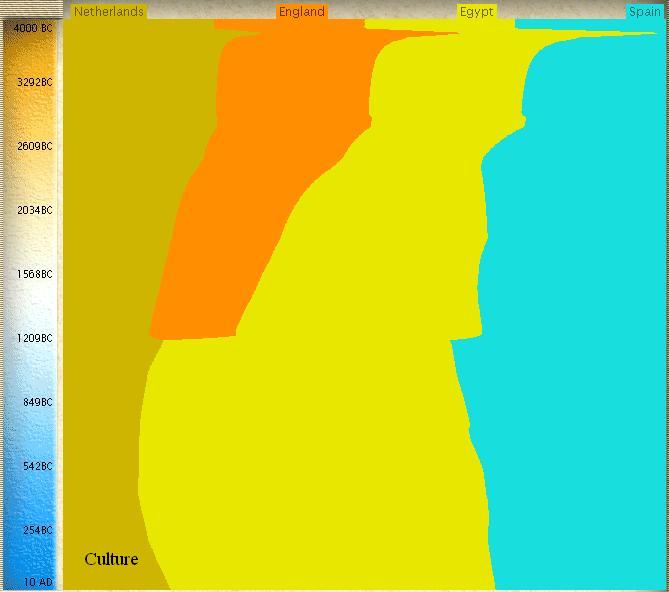Viewport: 669px width, 592px height.
Task: Select the 1209BC date marker
Action: 34,338
